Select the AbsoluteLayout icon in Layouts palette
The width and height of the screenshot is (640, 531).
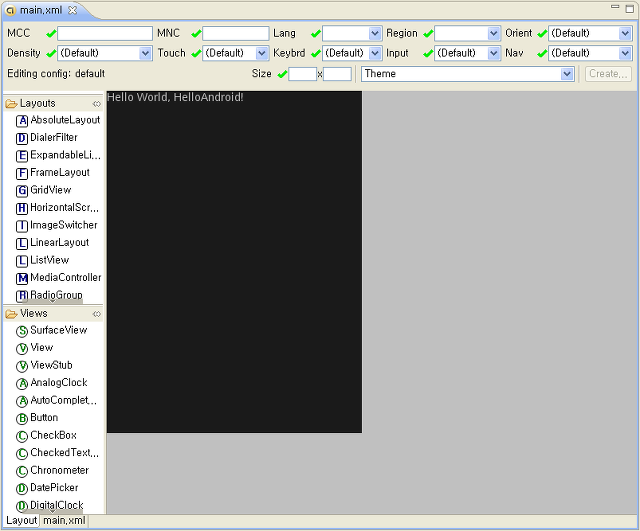pyautogui.click(x=22, y=121)
